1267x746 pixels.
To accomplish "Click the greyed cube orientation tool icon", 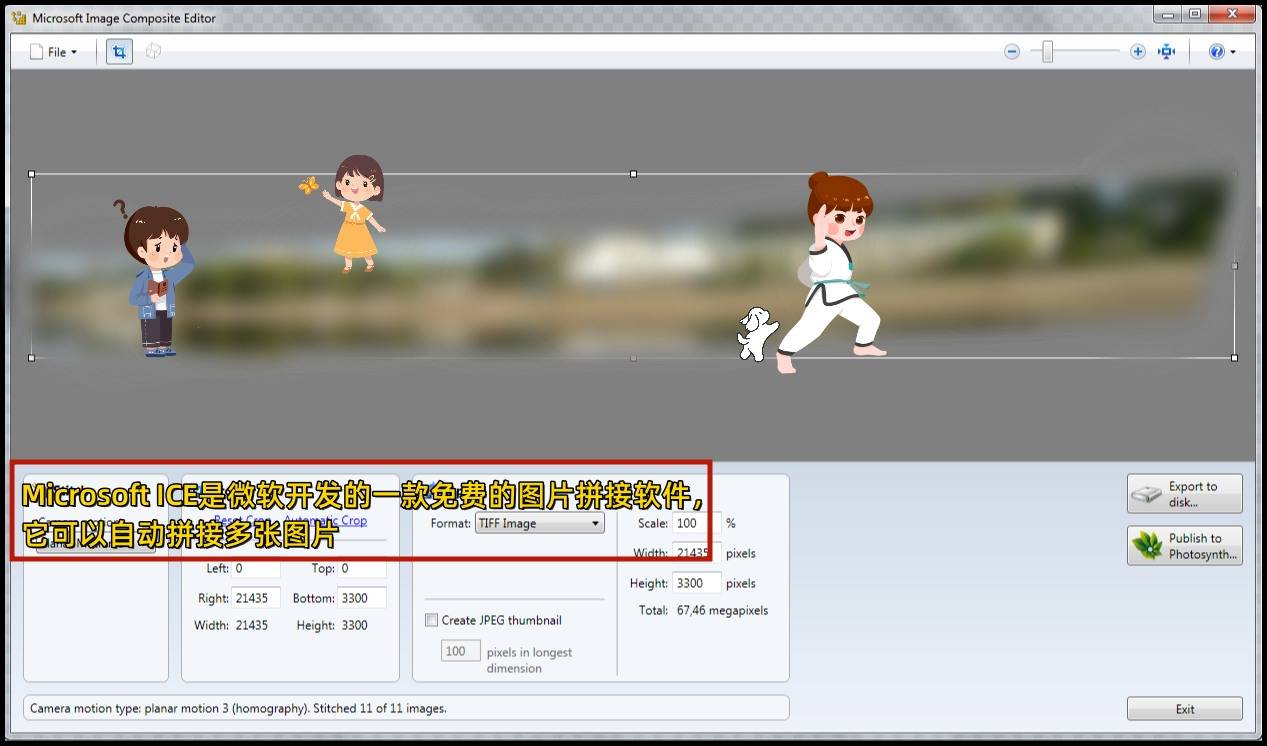I will (x=153, y=52).
